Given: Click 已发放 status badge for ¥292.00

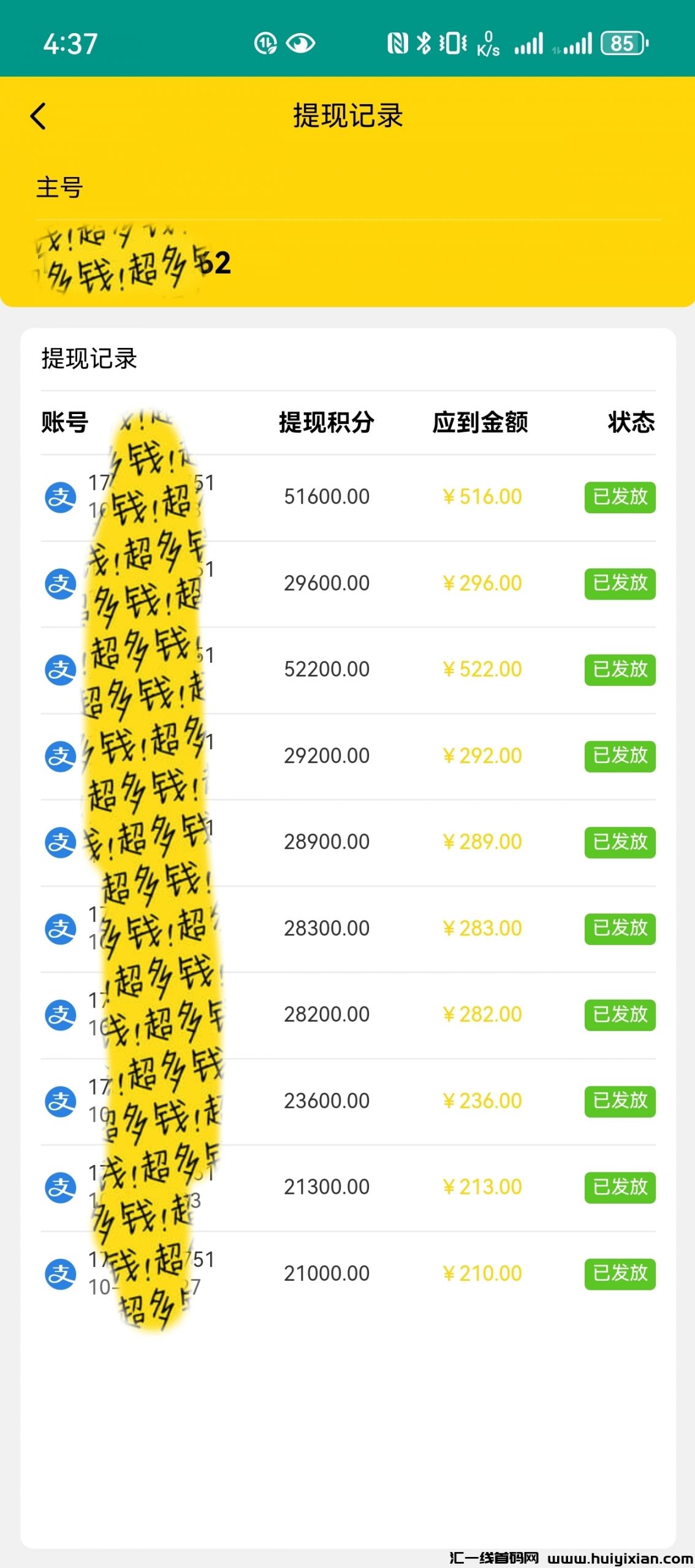Looking at the screenshot, I should pos(620,756).
